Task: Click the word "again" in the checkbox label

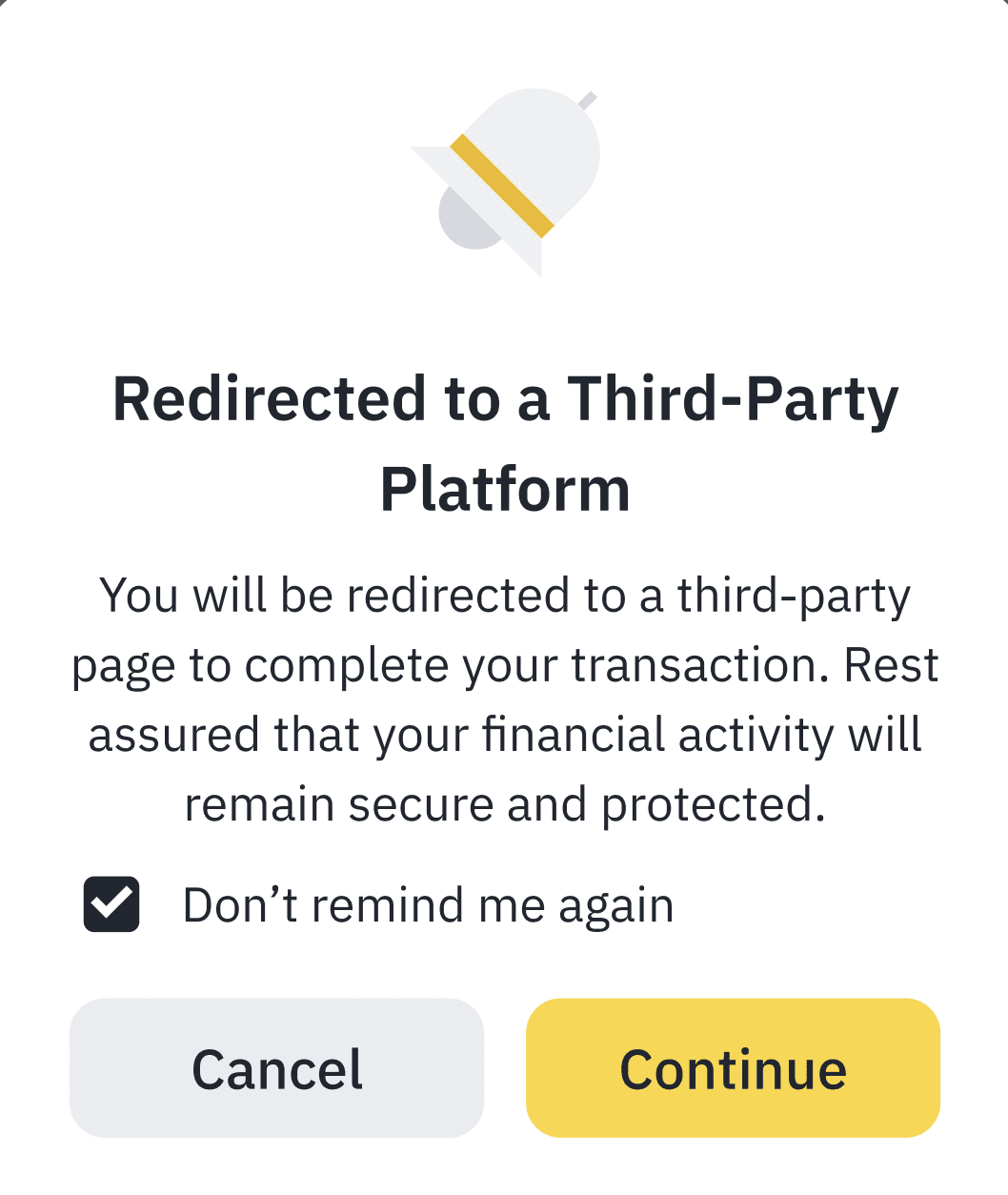Action: click(x=616, y=907)
